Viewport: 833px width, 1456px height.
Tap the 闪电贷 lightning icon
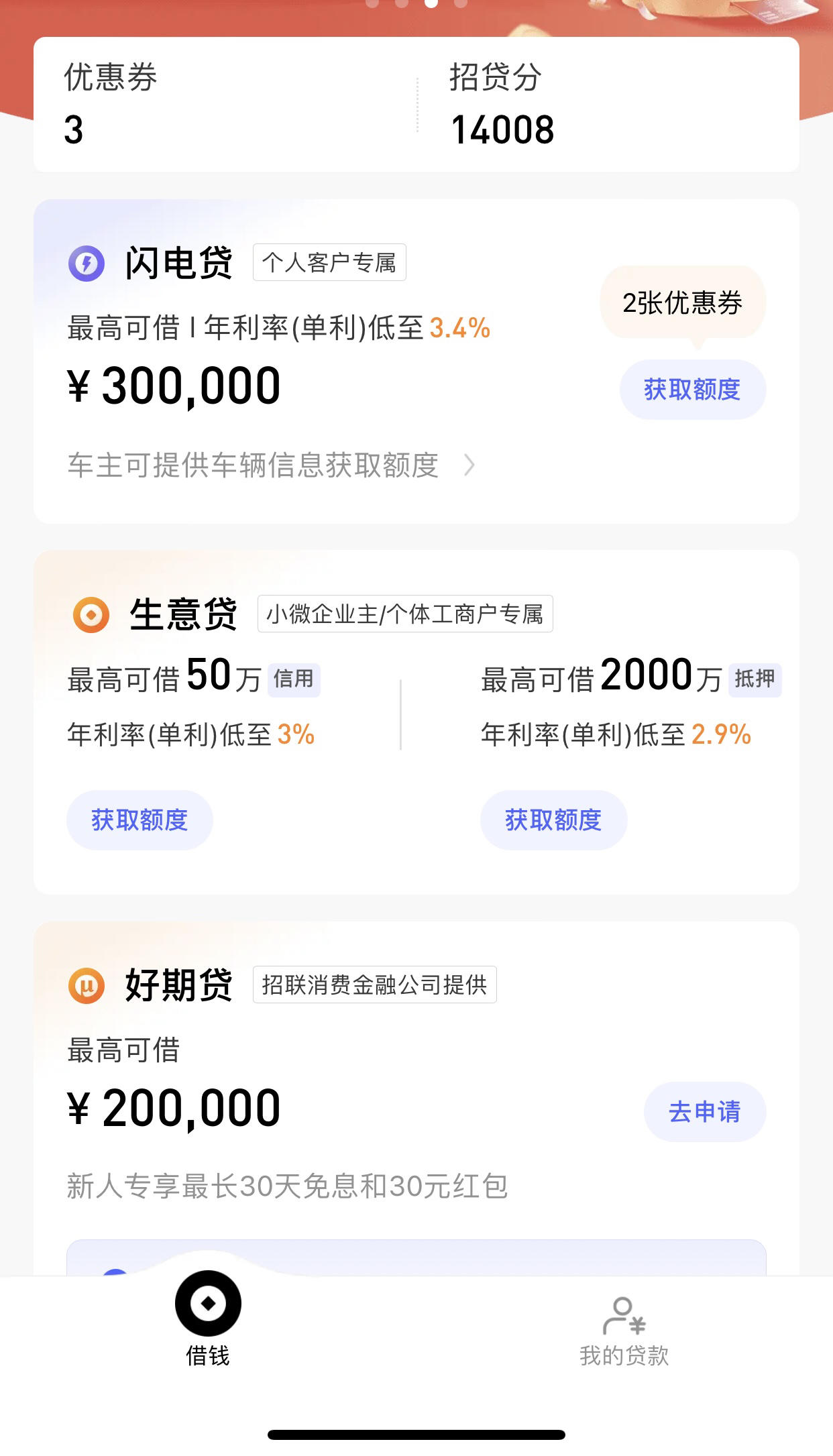click(x=87, y=263)
